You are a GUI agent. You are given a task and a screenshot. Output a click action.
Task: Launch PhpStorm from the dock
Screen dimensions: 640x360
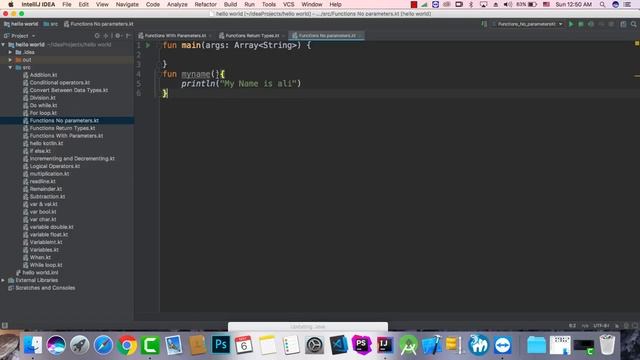click(x=361, y=345)
